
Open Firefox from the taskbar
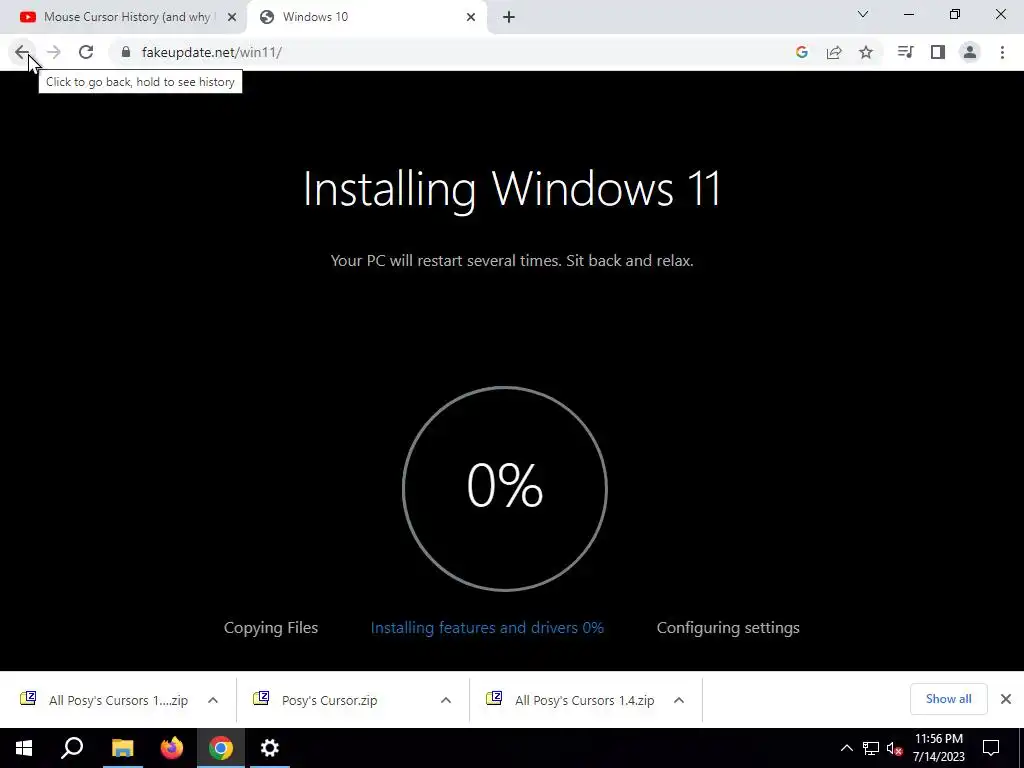tap(172, 748)
